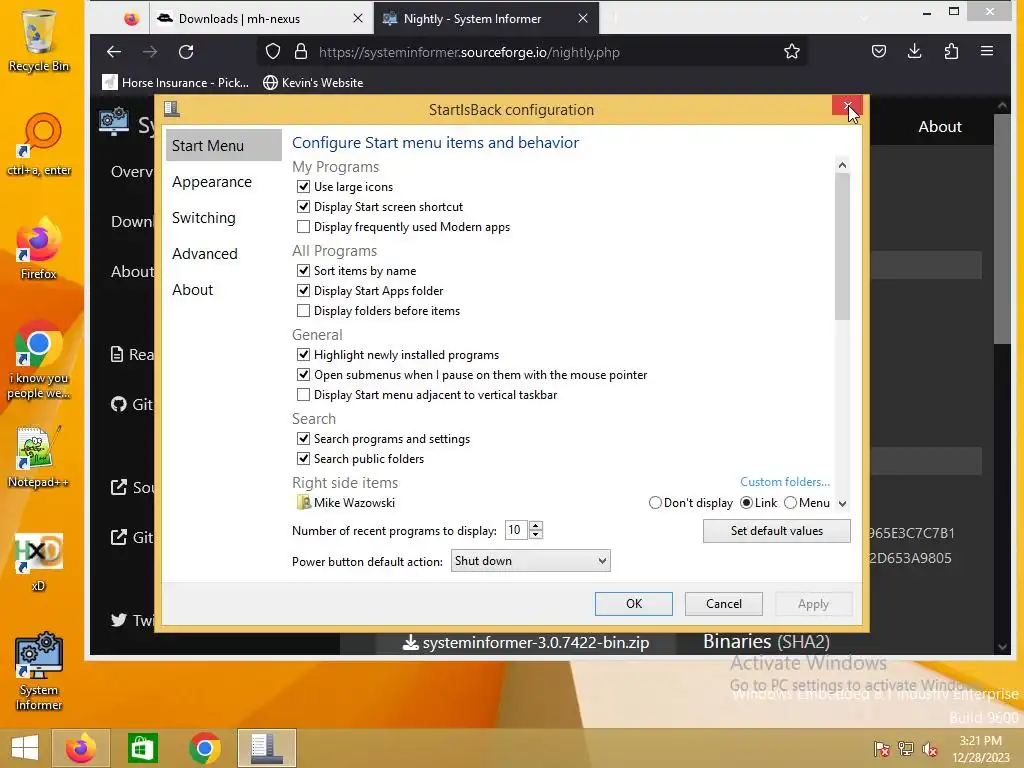Open the Store app in taskbar

(142, 748)
